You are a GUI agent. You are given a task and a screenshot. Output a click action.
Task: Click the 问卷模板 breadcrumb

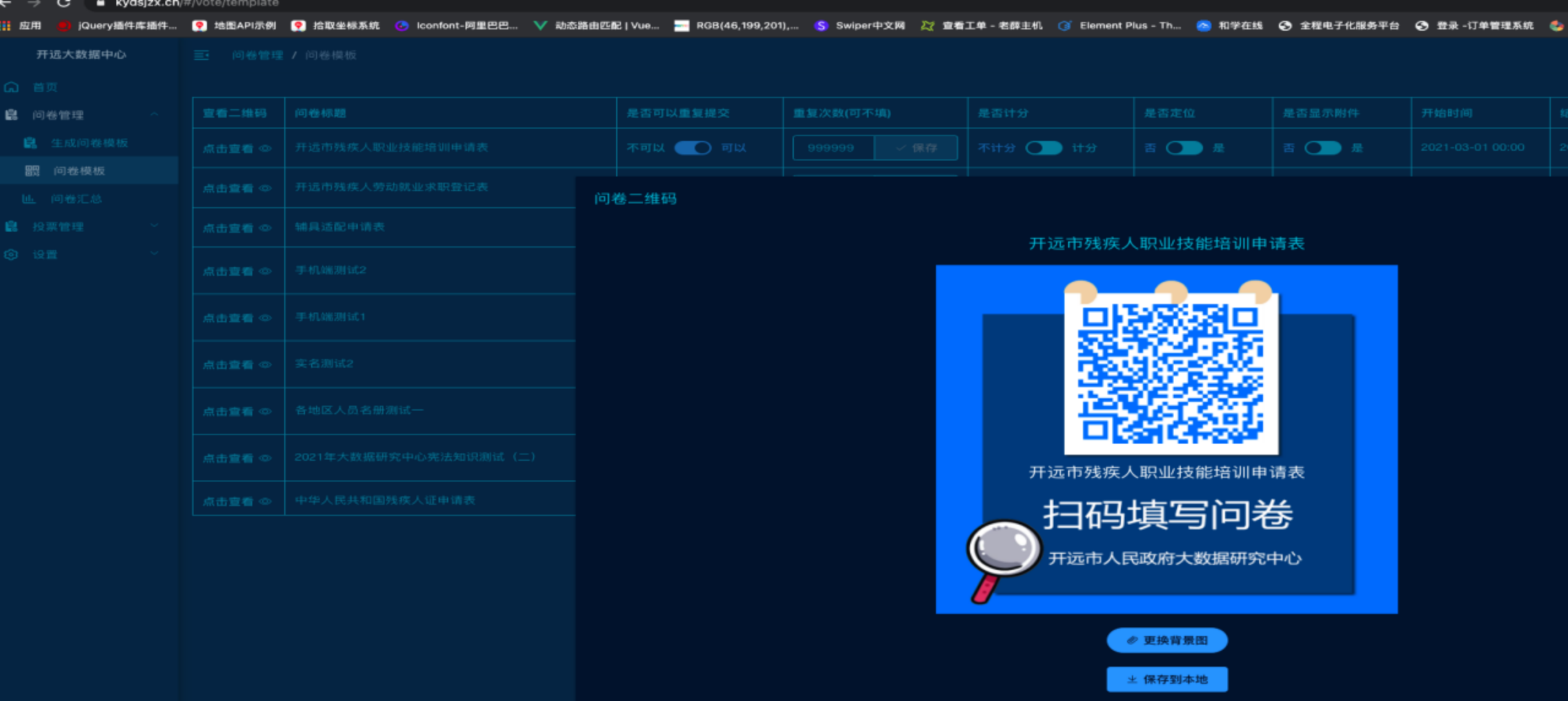coord(331,55)
